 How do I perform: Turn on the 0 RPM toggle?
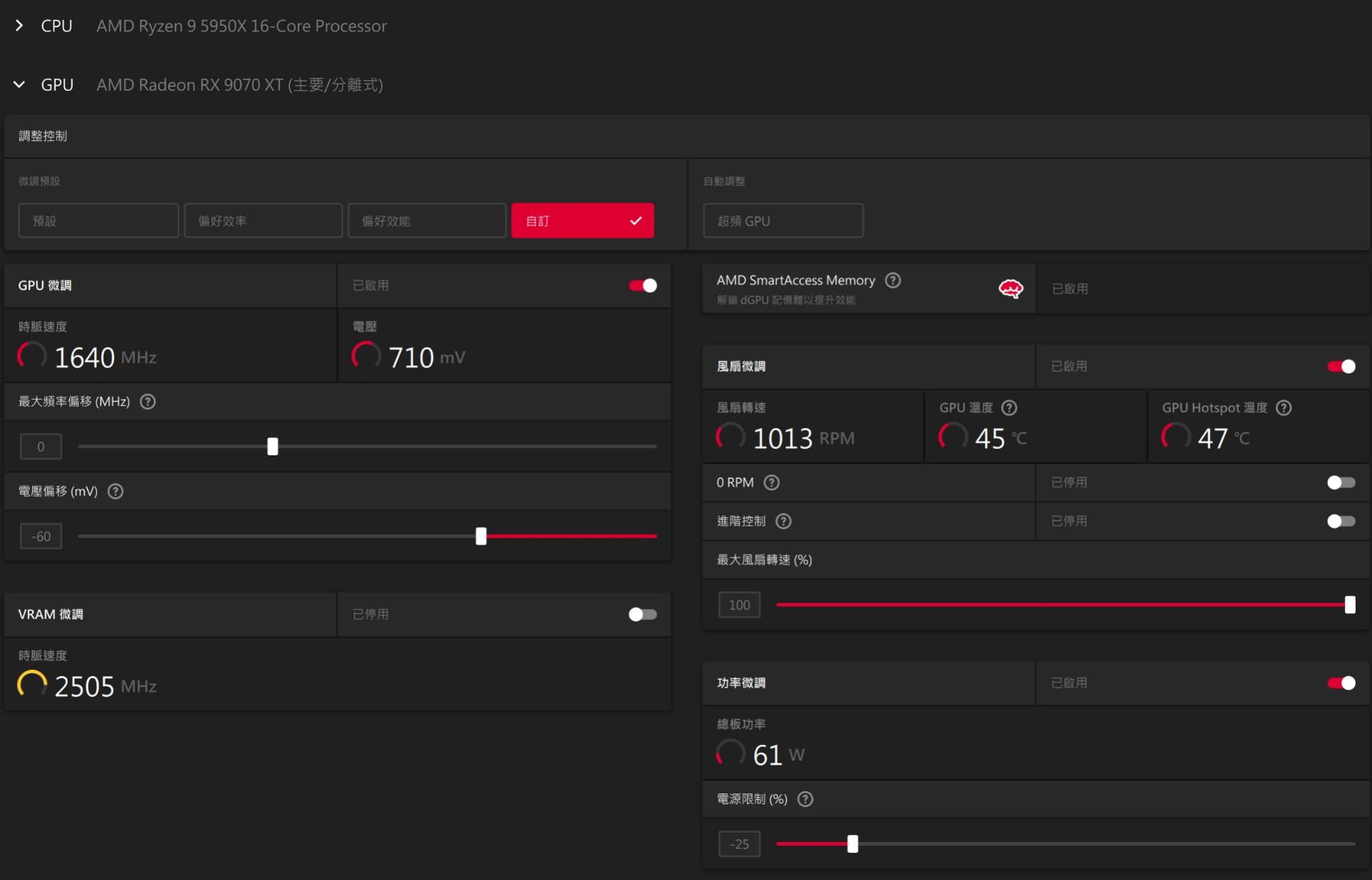pyautogui.click(x=1341, y=483)
